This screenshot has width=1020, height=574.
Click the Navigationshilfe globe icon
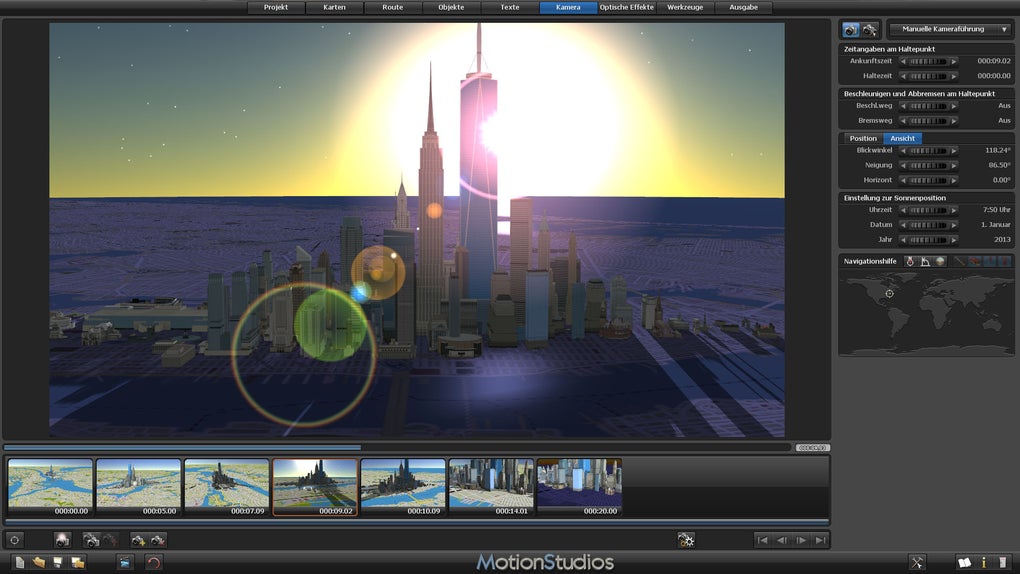pyautogui.click(x=940, y=262)
